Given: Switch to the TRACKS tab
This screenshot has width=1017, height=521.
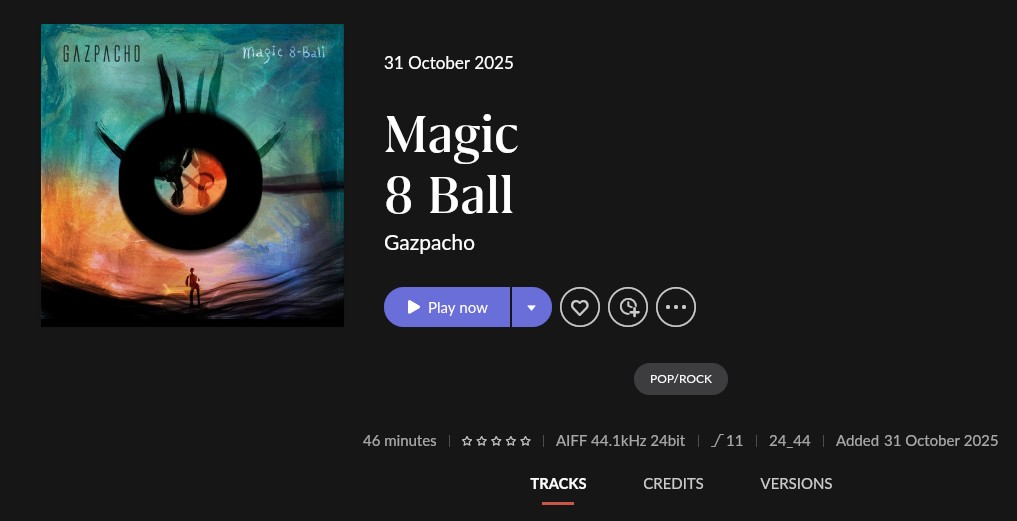Looking at the screenshot, I should click(x=558, y=484).
